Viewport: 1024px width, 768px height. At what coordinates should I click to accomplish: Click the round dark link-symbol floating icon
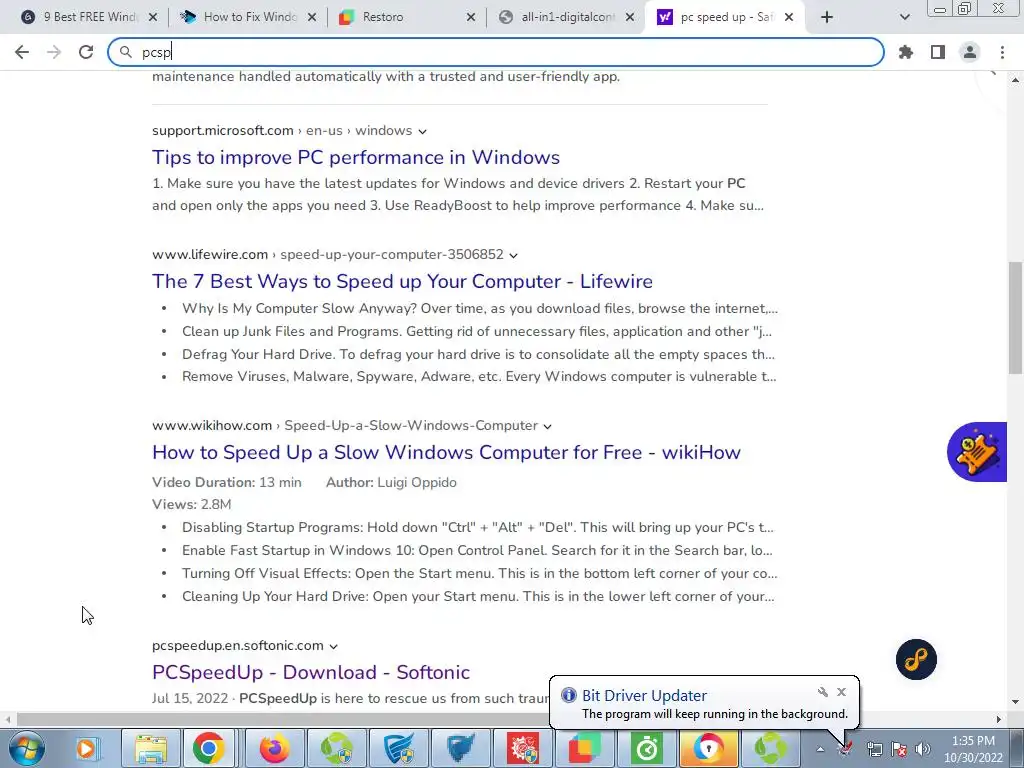916,660
